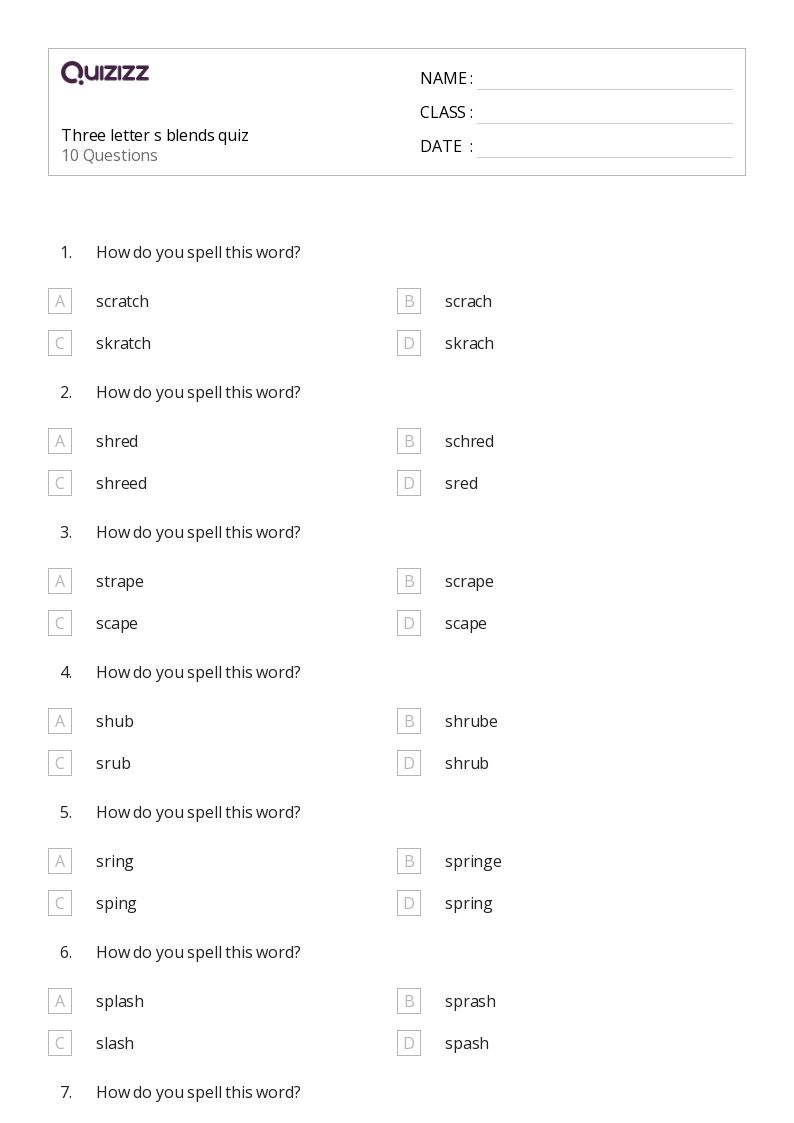Mark checkbox C next to 'slash'
Image resolution: width=794 pixels, height=1123 pixels.
pyautogui.click(x=60, y=1043)
